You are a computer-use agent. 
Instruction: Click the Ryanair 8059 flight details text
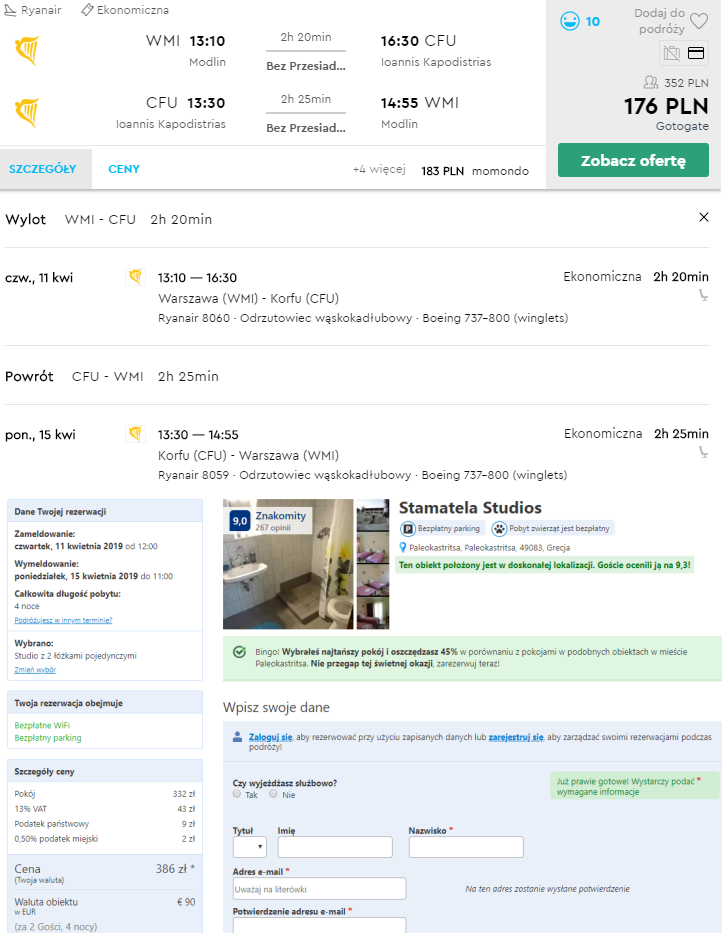coord(362,475)
